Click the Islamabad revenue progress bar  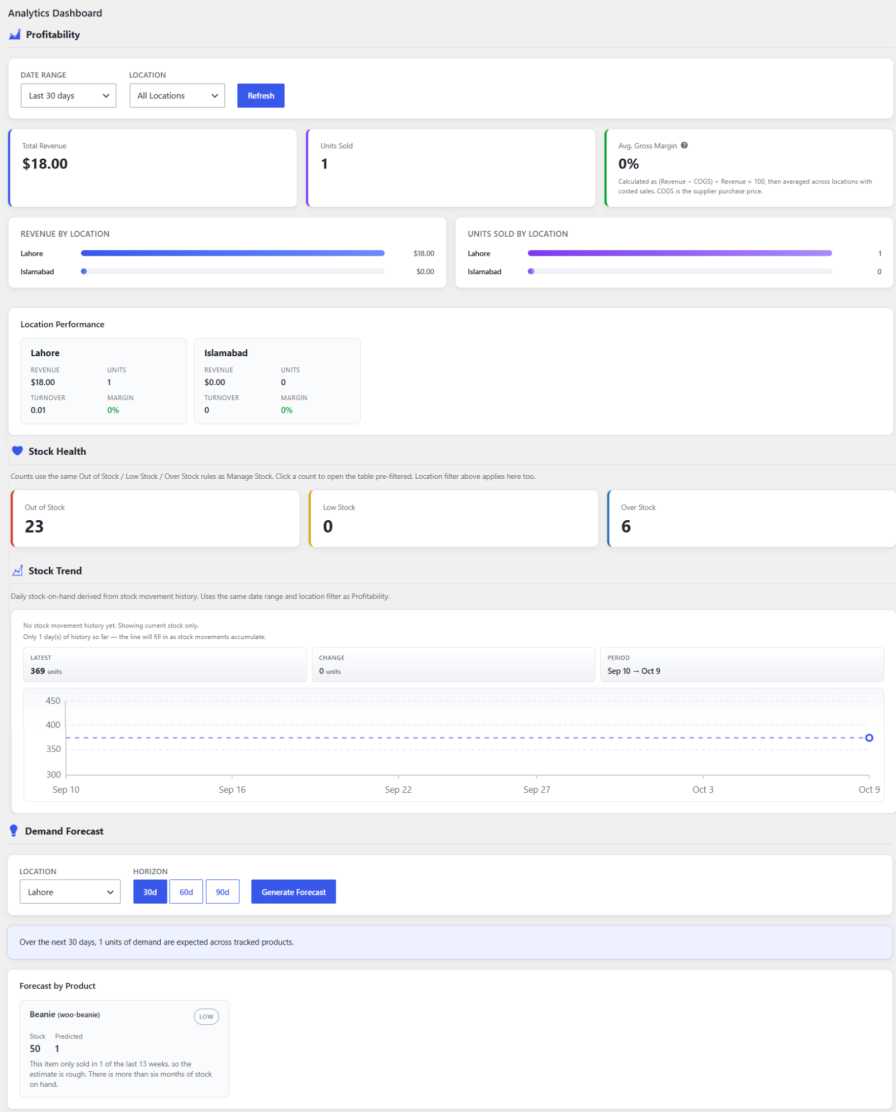point(233,272)
